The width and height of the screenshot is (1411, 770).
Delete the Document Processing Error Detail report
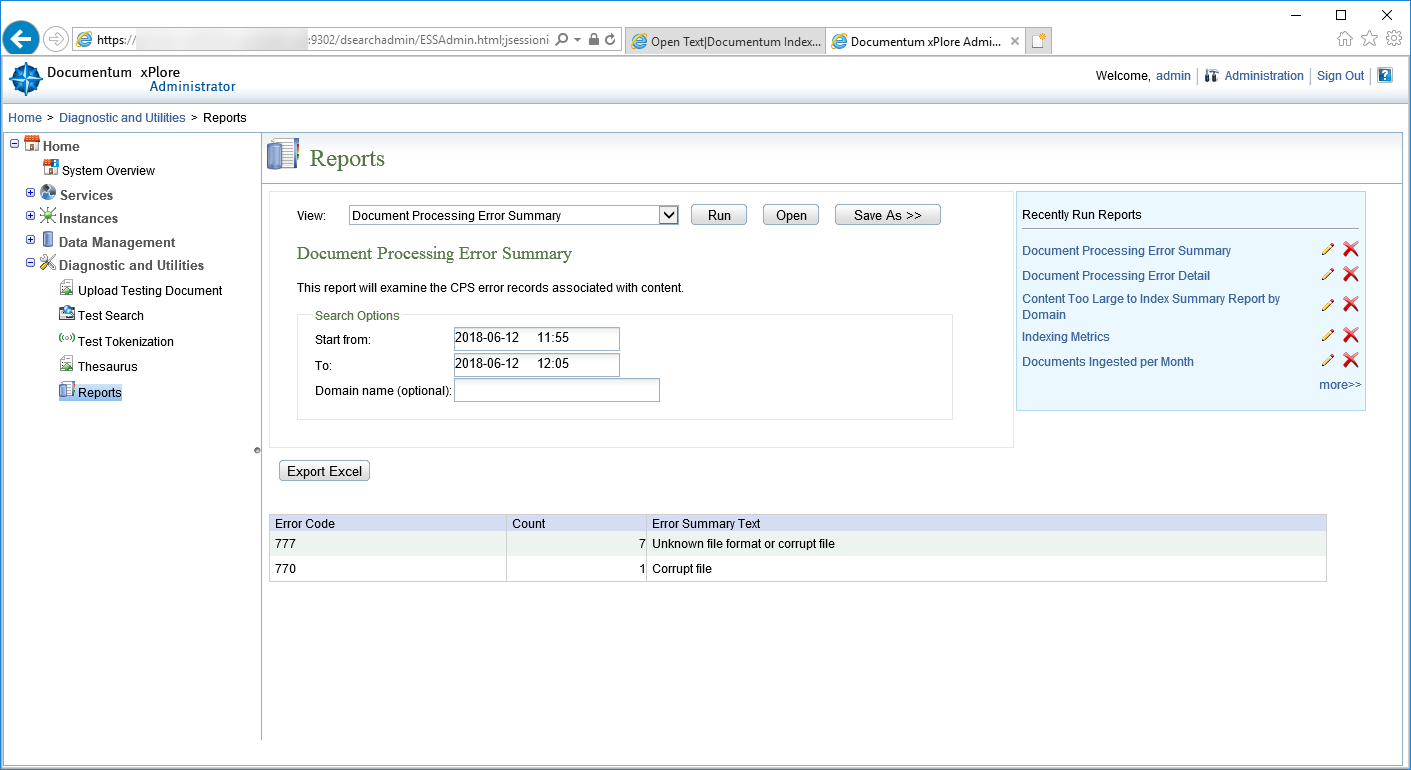pyautogui.click(x=1351, y=274)
